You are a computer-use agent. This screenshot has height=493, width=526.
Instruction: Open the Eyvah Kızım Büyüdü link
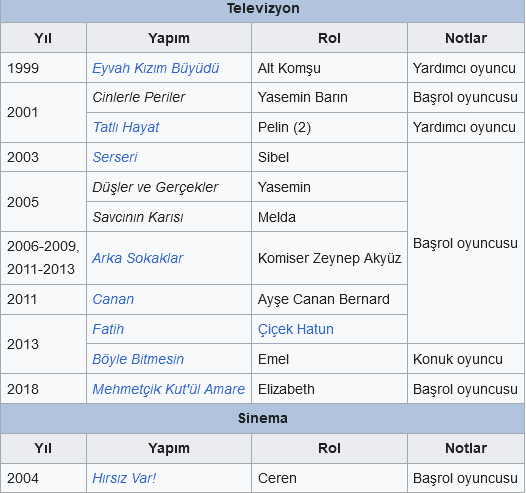156,68
